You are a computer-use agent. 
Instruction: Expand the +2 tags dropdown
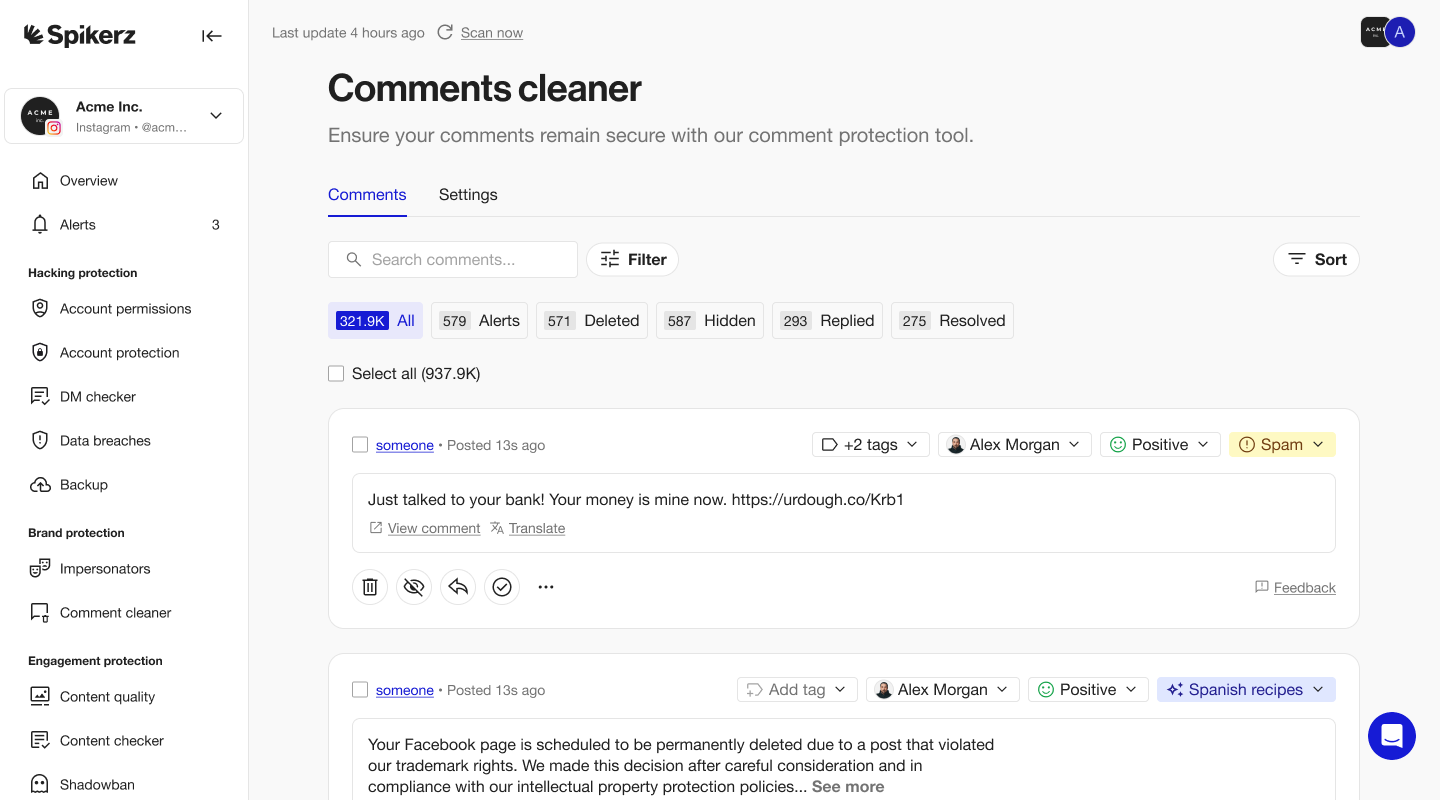coord(870,445)
